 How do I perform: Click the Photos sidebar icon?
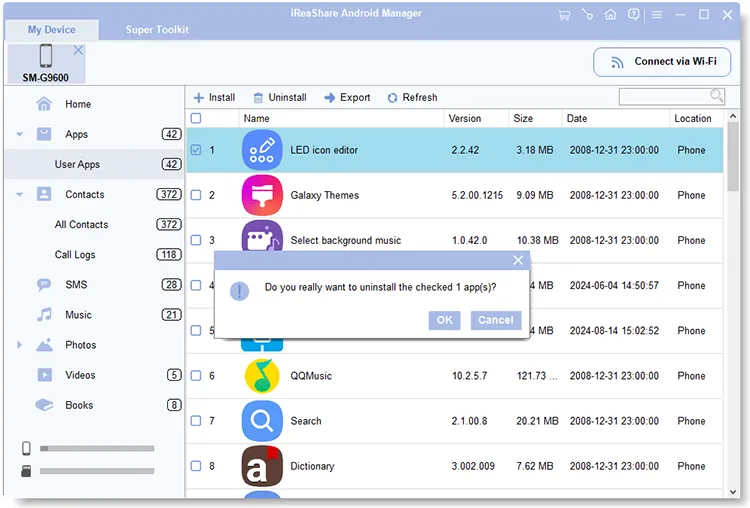click(44, 345)
